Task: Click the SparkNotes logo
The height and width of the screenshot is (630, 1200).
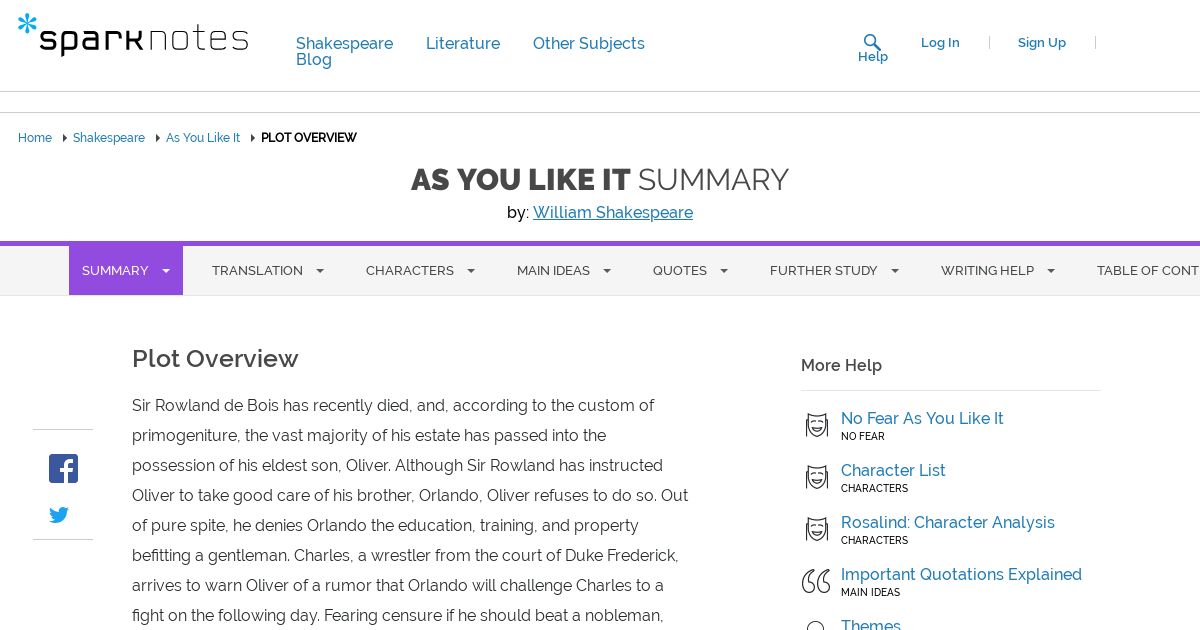Action: click(133, 36)
